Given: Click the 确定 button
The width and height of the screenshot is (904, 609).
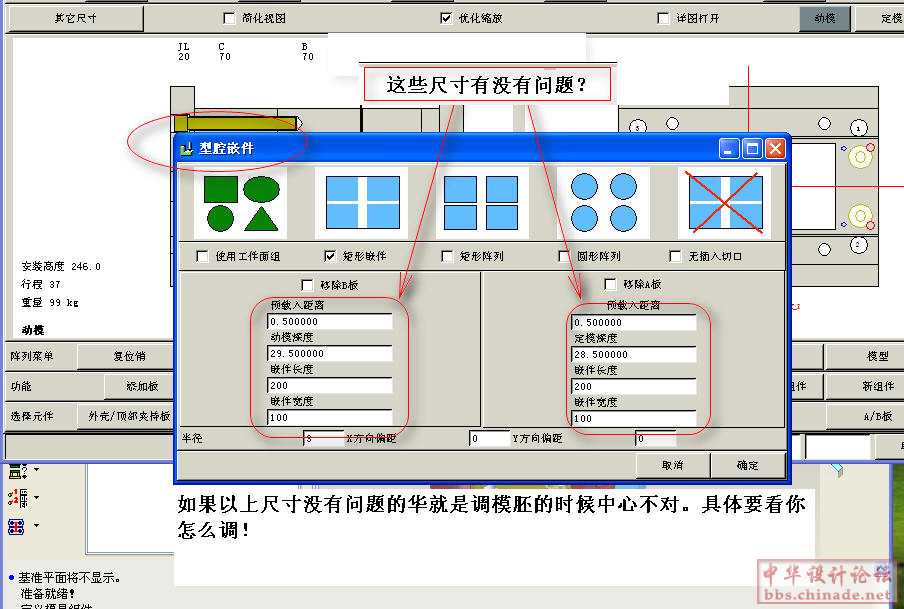Looking at the screenshot, I should pos(748,465).
